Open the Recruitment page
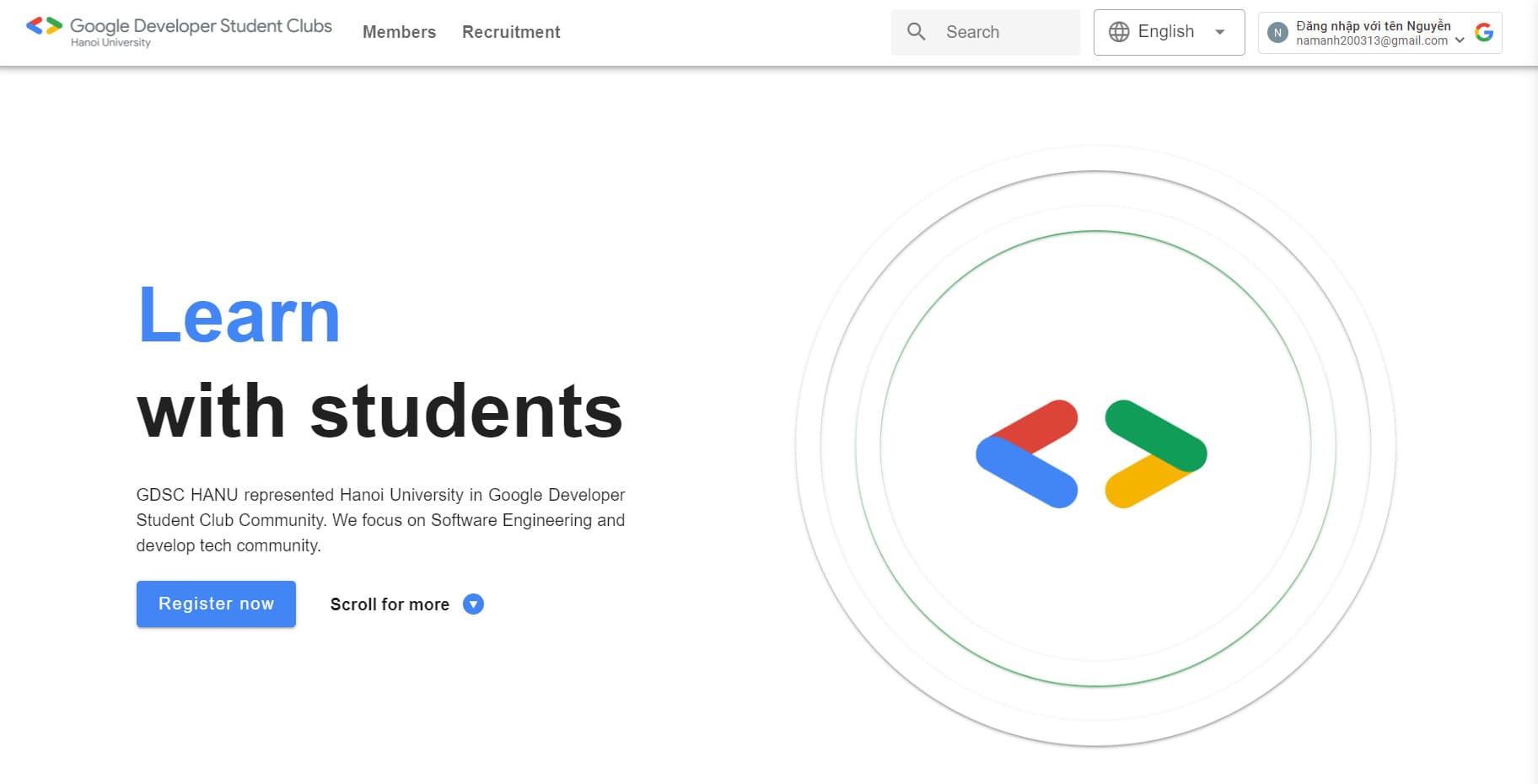 (511, 32)
